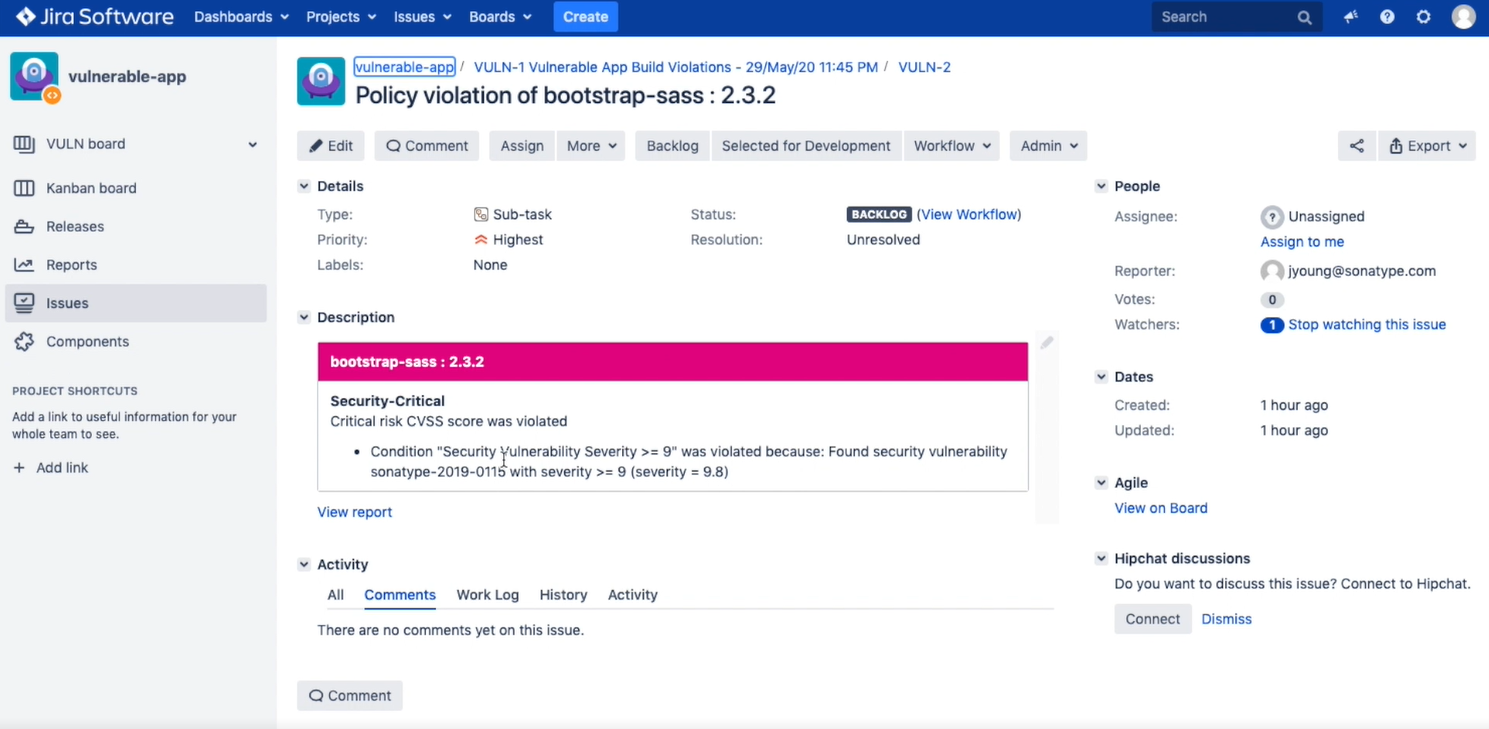
Task: Click the Releases ship icon
Action: [24, 226]
